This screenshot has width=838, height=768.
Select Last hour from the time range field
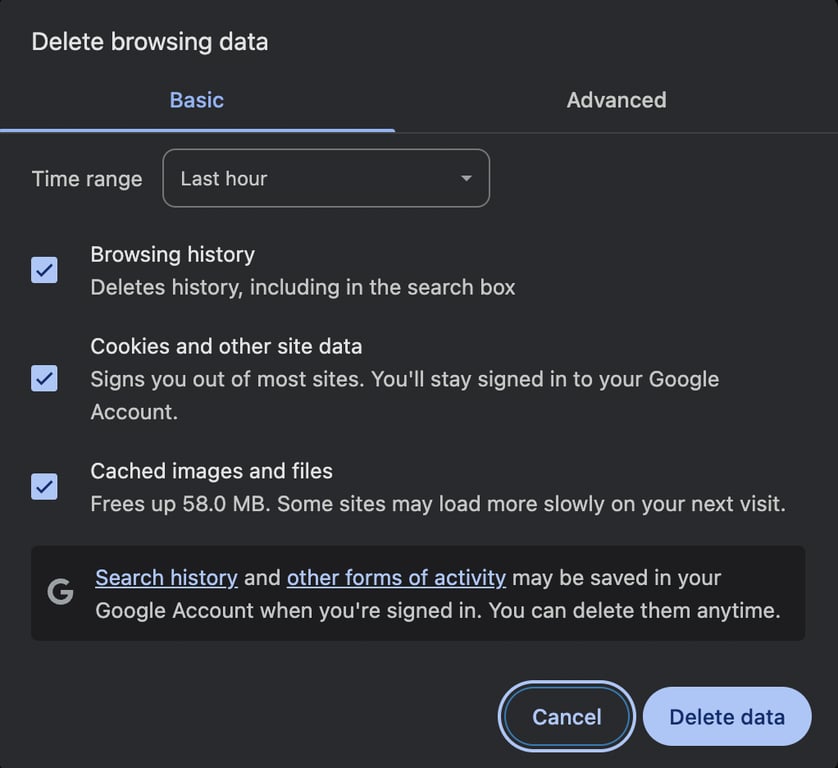(325, 178)
